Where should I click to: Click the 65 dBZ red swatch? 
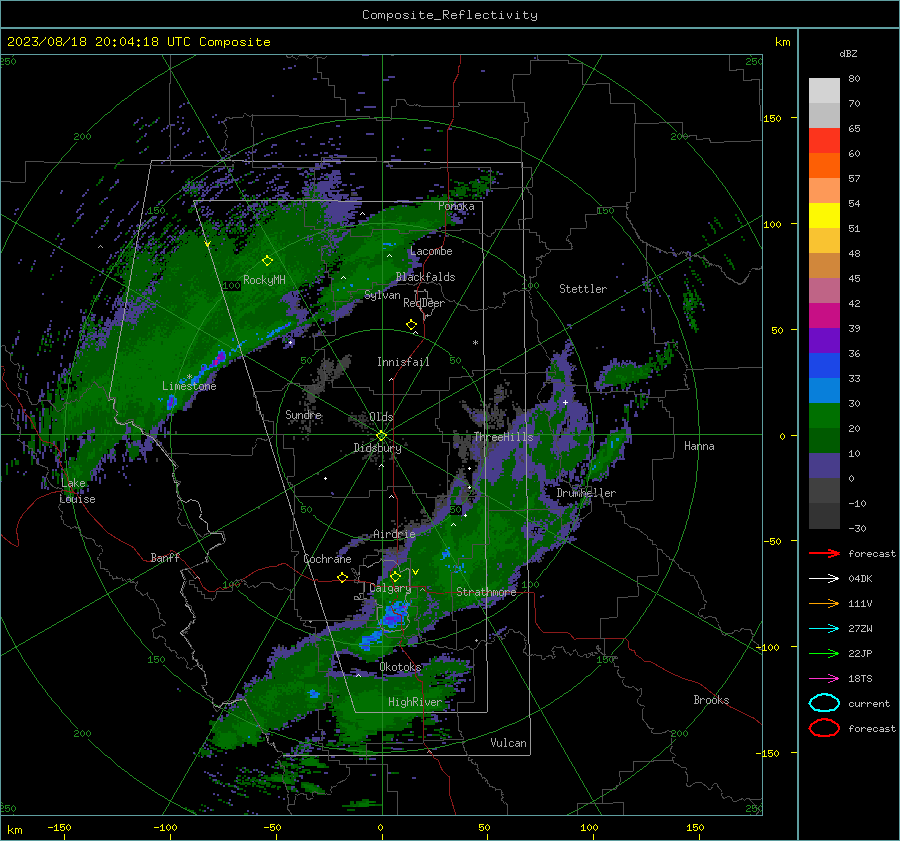pos(824,140)
